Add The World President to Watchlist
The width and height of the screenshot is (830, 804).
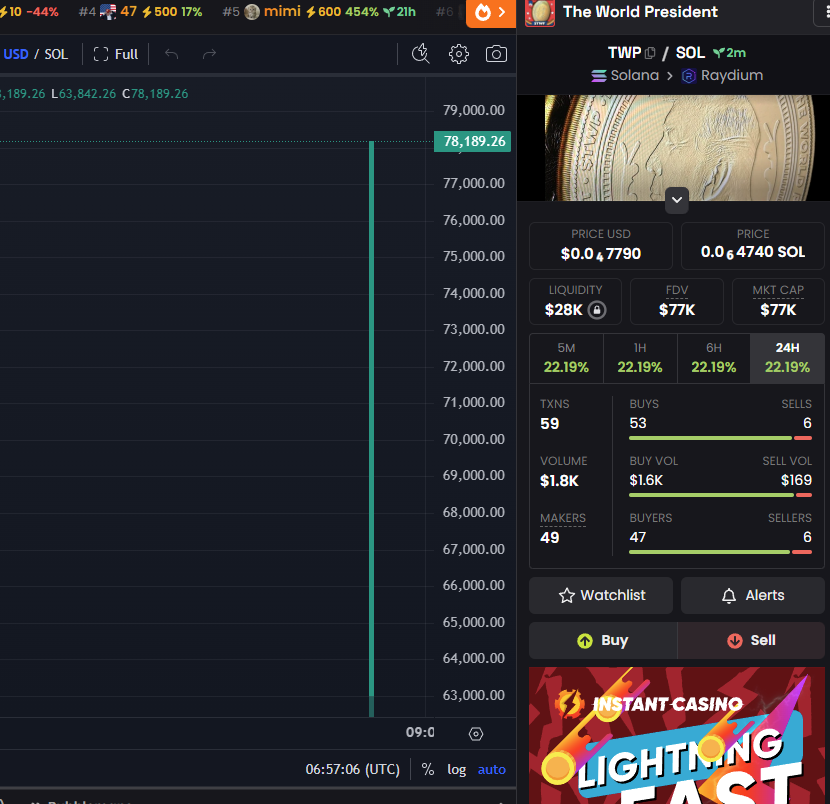[600, 595]
